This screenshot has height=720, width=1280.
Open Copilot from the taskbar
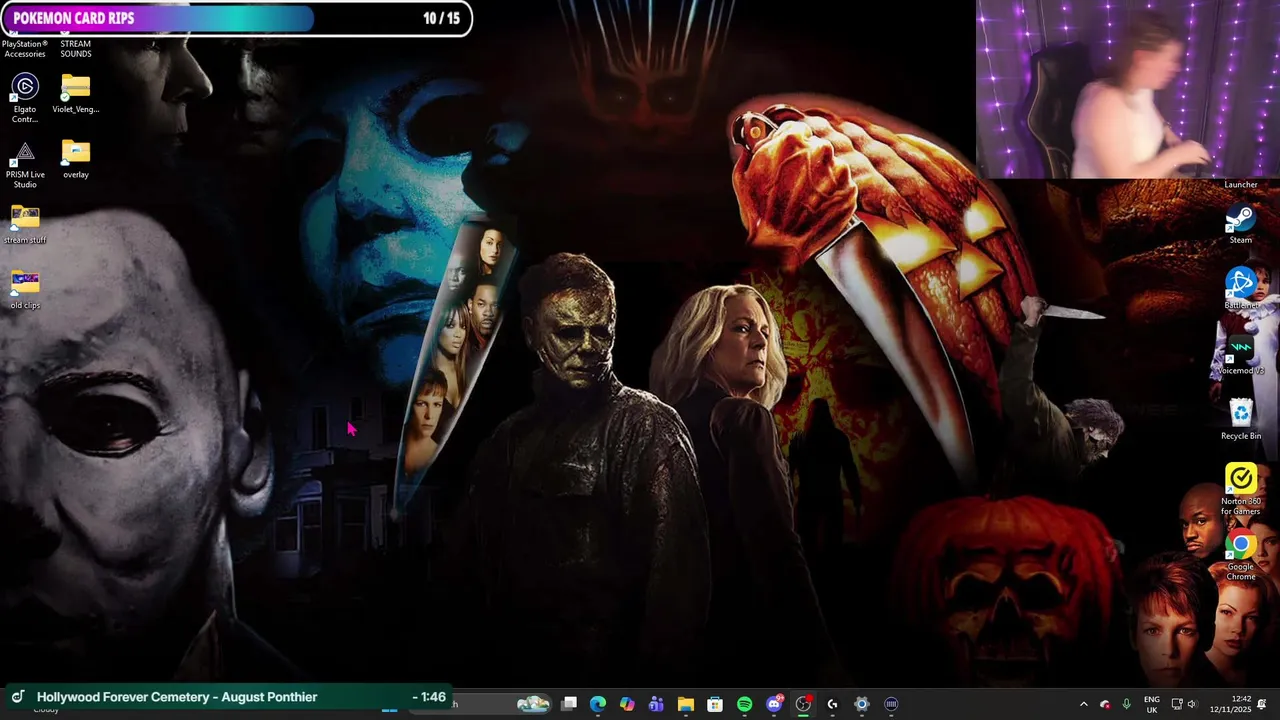627,704
